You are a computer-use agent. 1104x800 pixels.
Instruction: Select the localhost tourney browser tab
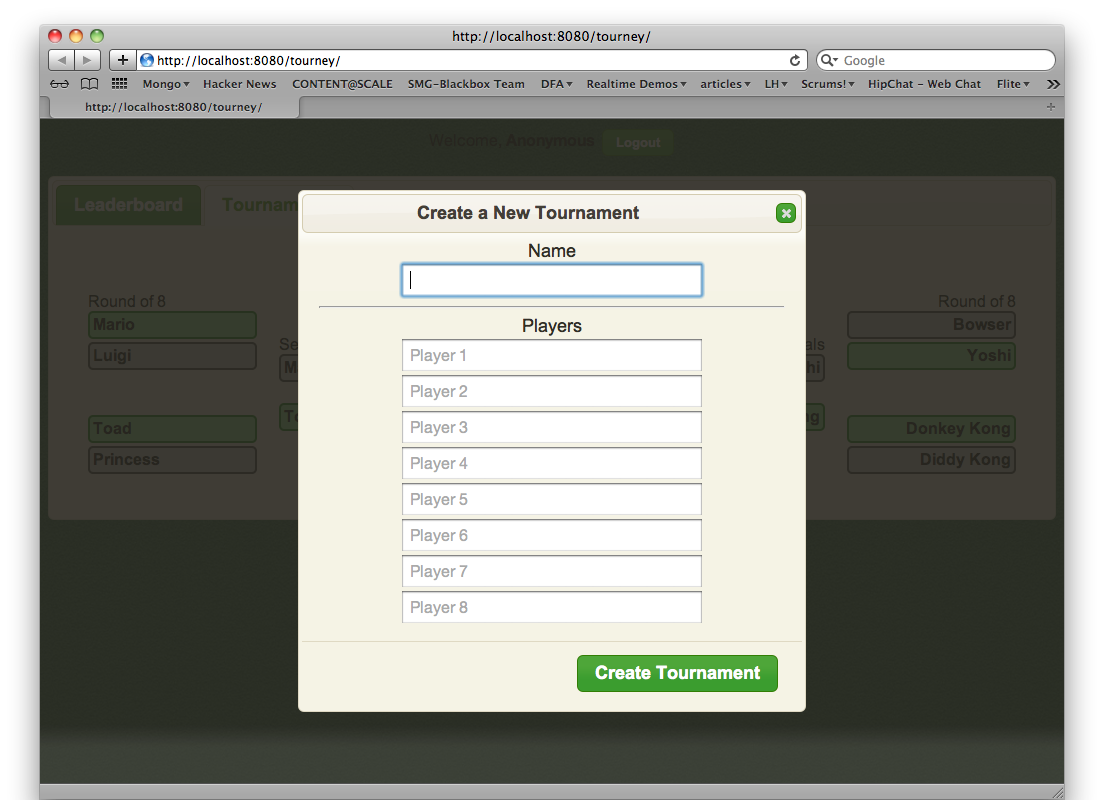click(x=173, y=107)
